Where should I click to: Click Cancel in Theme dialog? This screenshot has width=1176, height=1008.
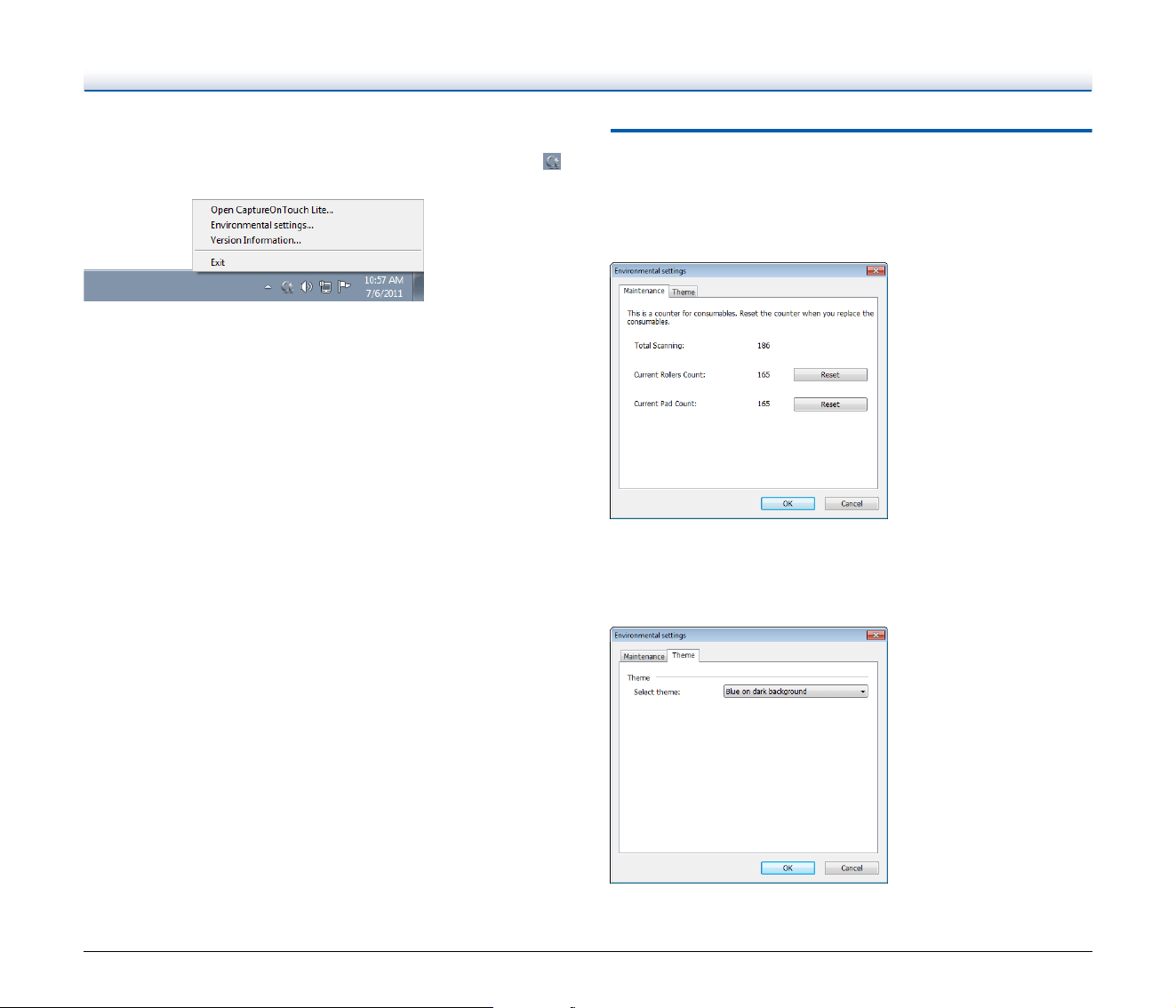852,868
